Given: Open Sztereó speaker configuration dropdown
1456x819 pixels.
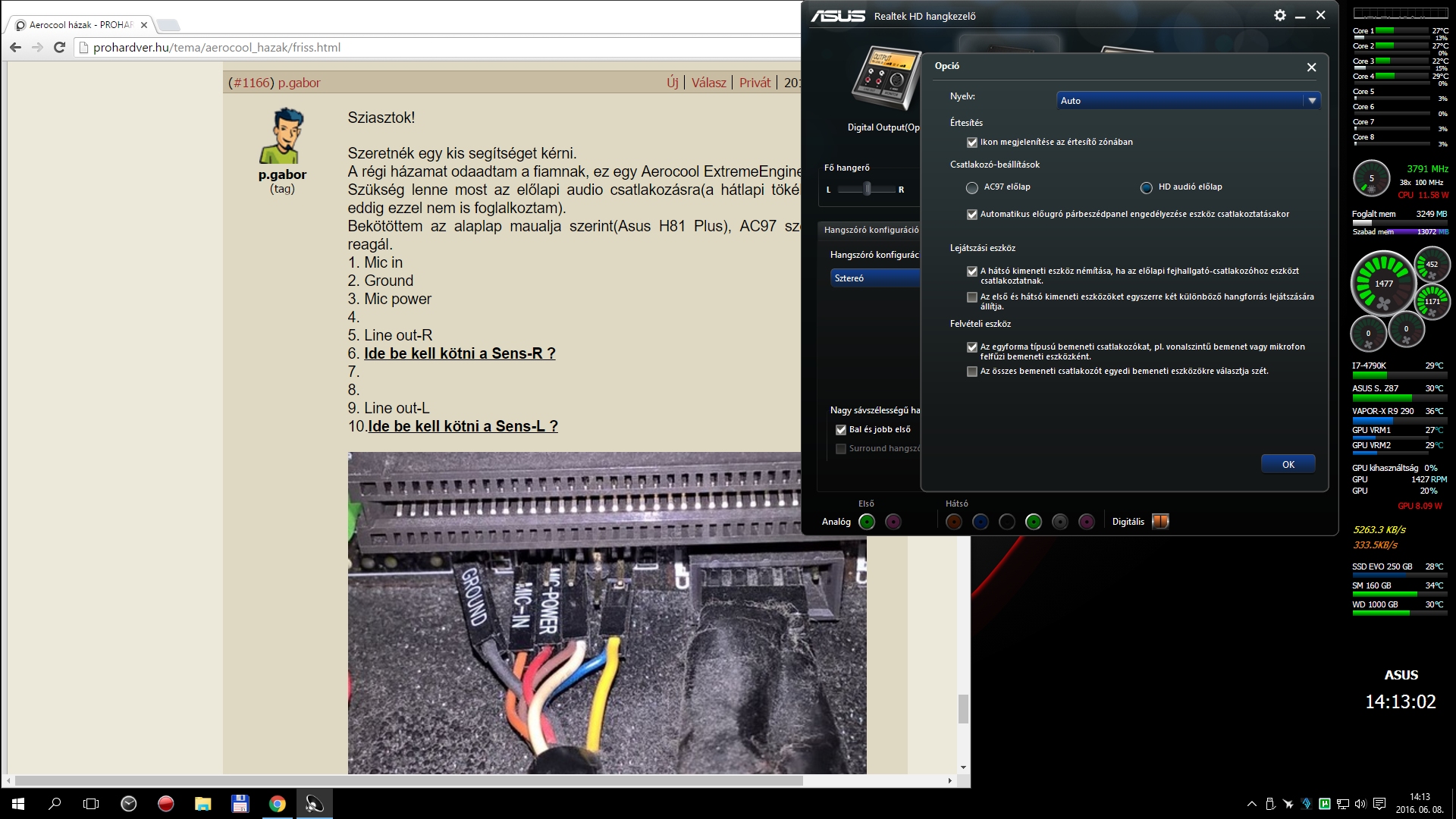Looking at the screenshot, I should click(875, 278).
